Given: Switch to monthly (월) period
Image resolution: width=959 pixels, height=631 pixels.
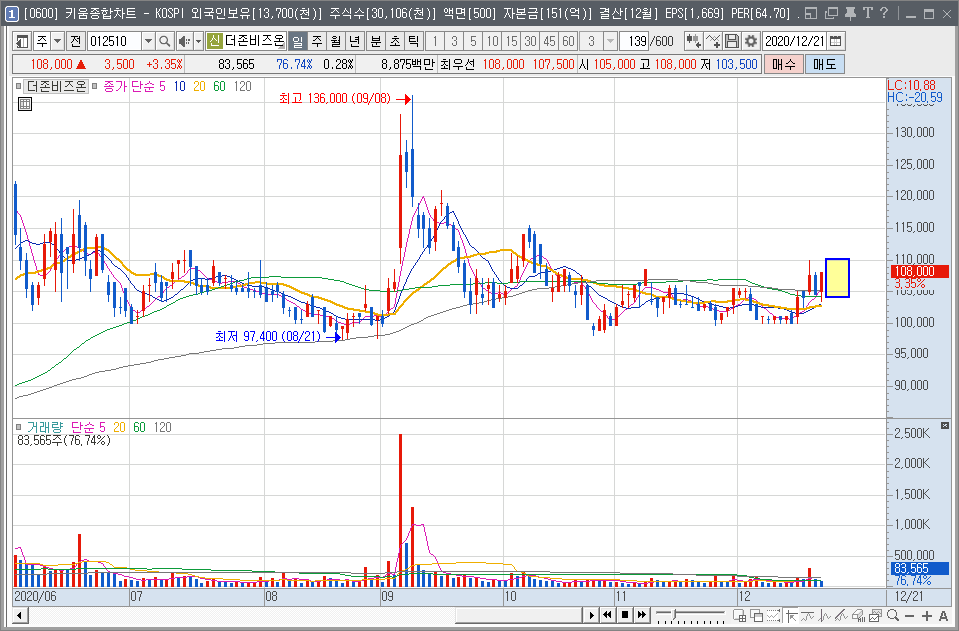Looking at the screenshot, I should point(336,41).
